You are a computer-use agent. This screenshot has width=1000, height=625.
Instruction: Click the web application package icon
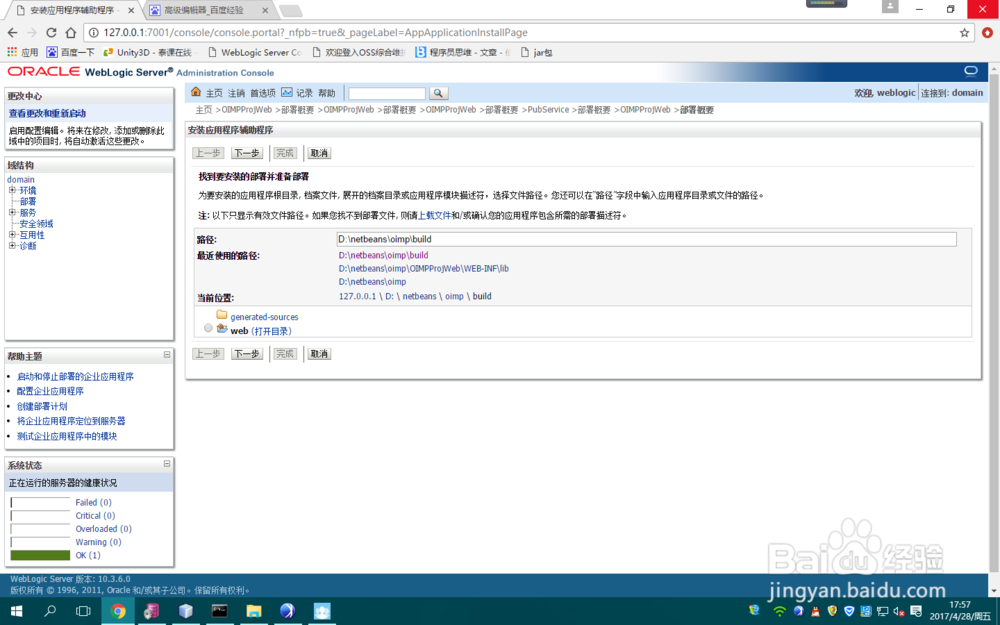click(222, 329)
